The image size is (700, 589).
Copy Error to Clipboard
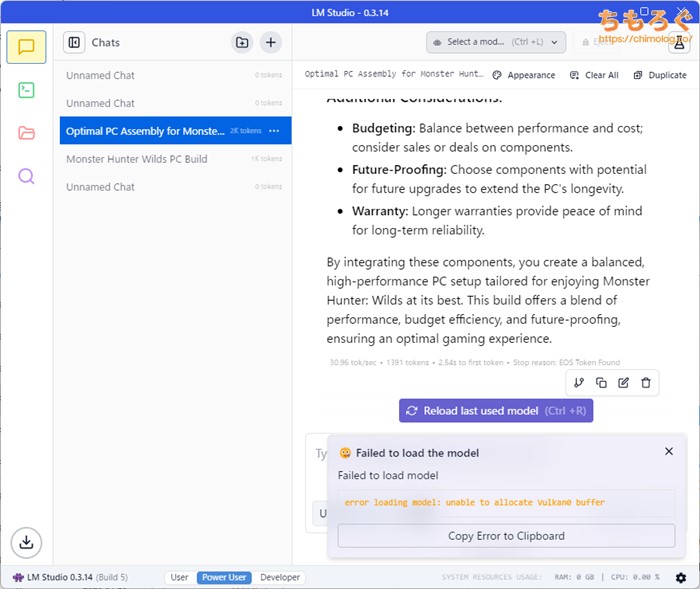click(x=506, y=536)
